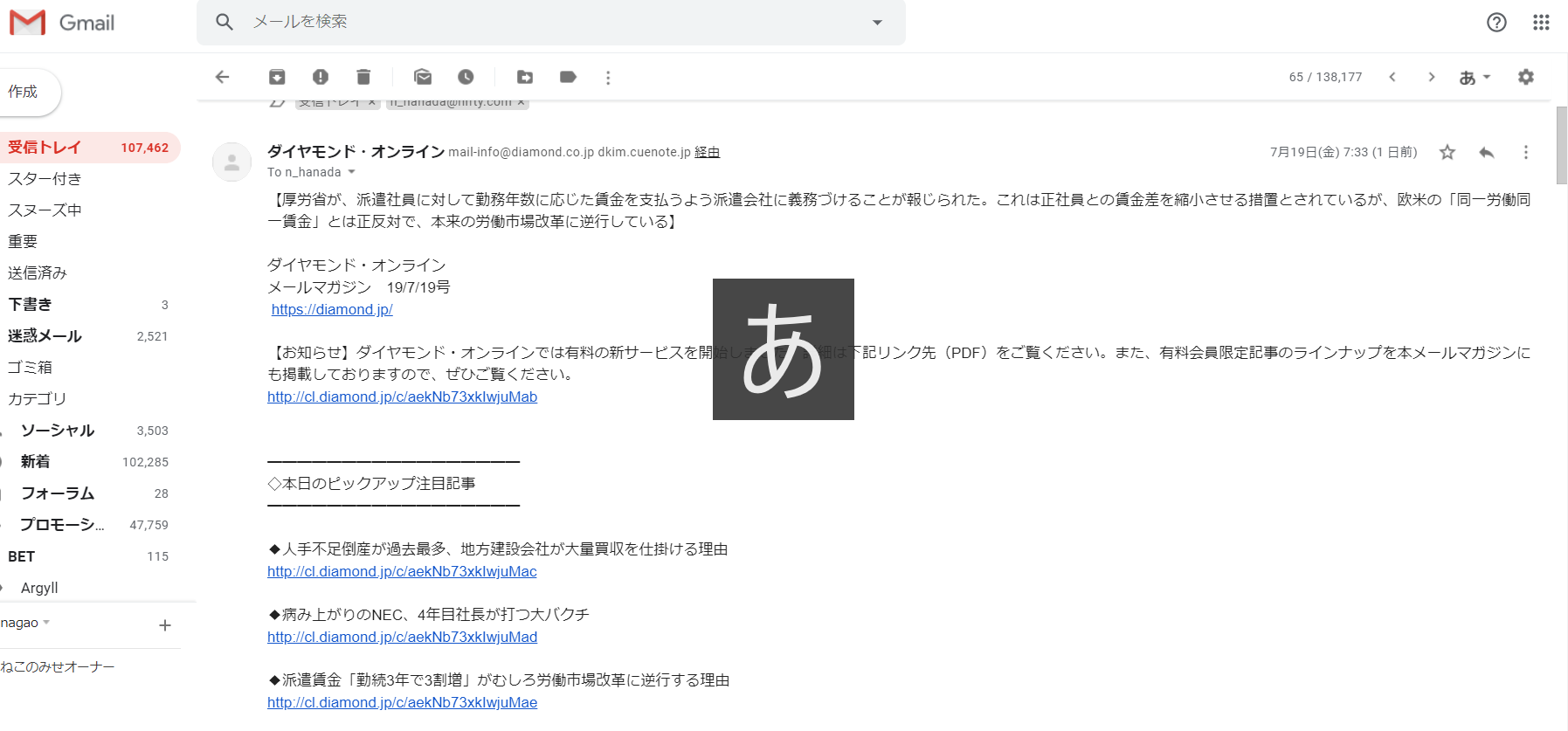The image size is (1568, 731).
Task: Open link ending aekNb73xklwjuMae
Action: coord(402,702)
